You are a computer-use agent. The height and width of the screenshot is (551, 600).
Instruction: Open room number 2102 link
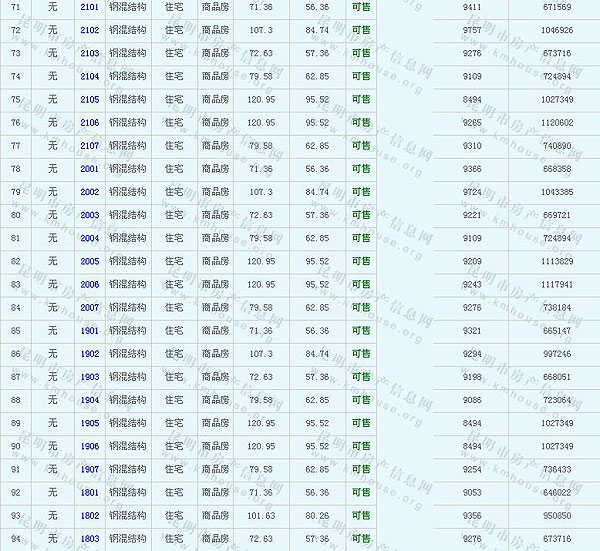pyautogui.click(x=89, y=30)
